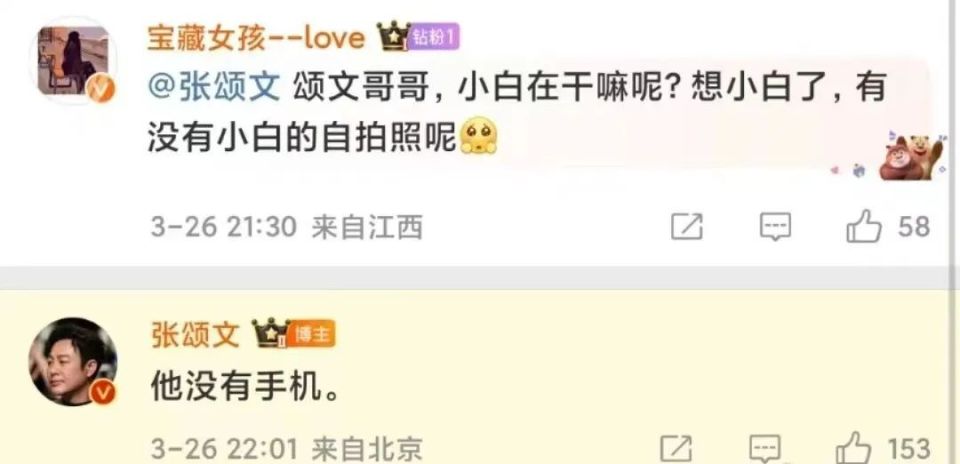The height and width of the screenshot is (464, 960).
Task: Open 张颂文's profile avatar
Action: (x=73, y=361)
